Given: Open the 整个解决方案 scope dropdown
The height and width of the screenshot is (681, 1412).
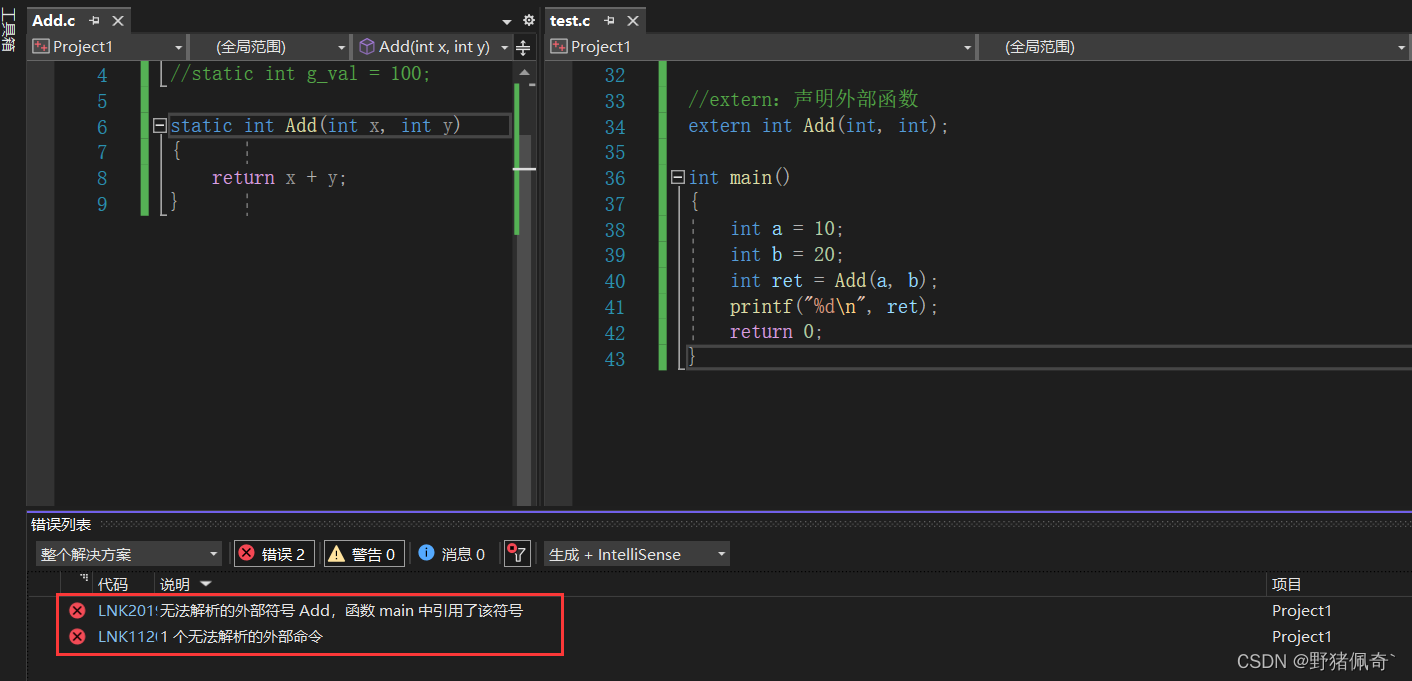Looking at the screenshot, I should (129, 554).
